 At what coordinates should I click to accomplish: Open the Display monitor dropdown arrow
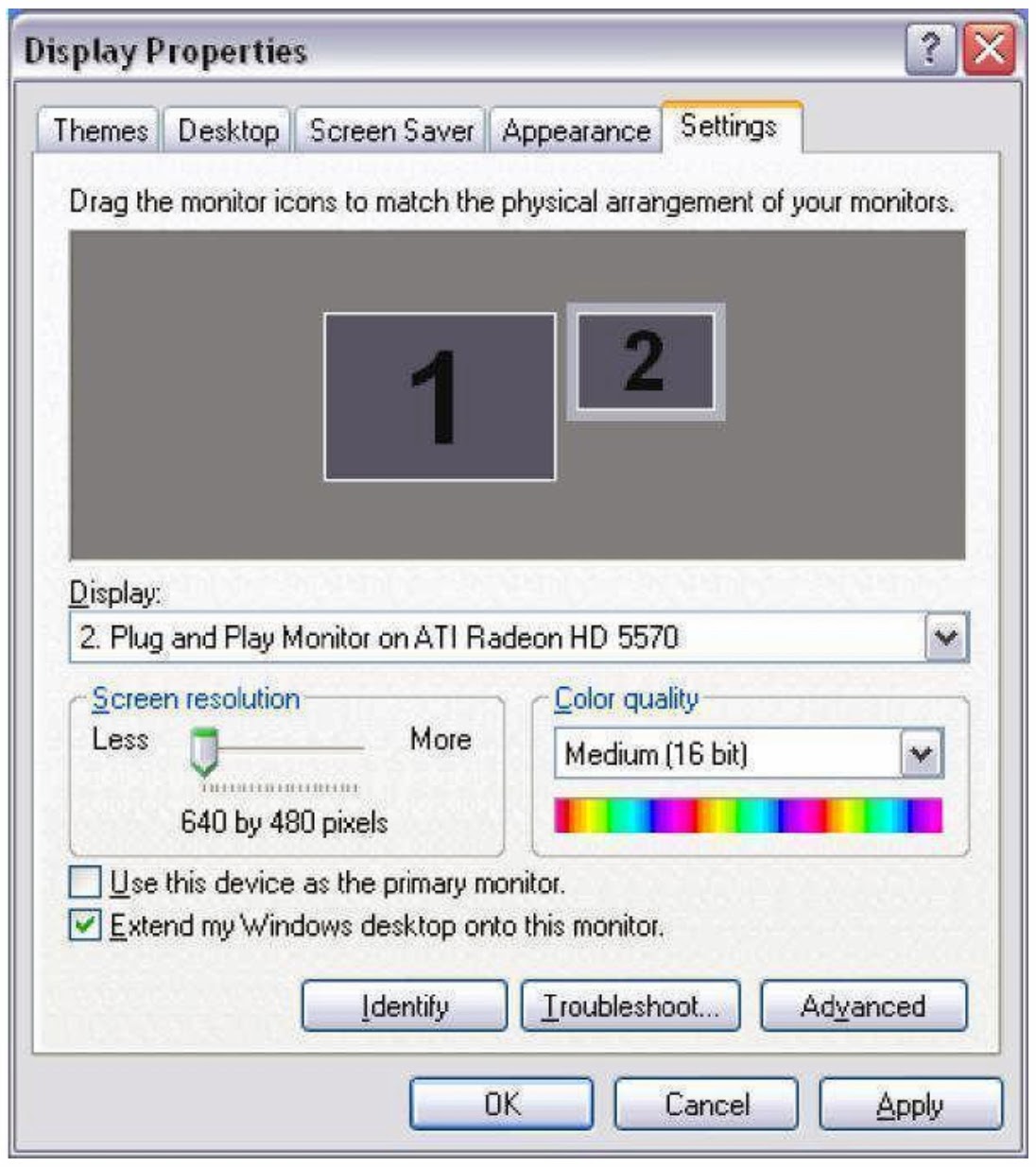(x=946, y=638)
